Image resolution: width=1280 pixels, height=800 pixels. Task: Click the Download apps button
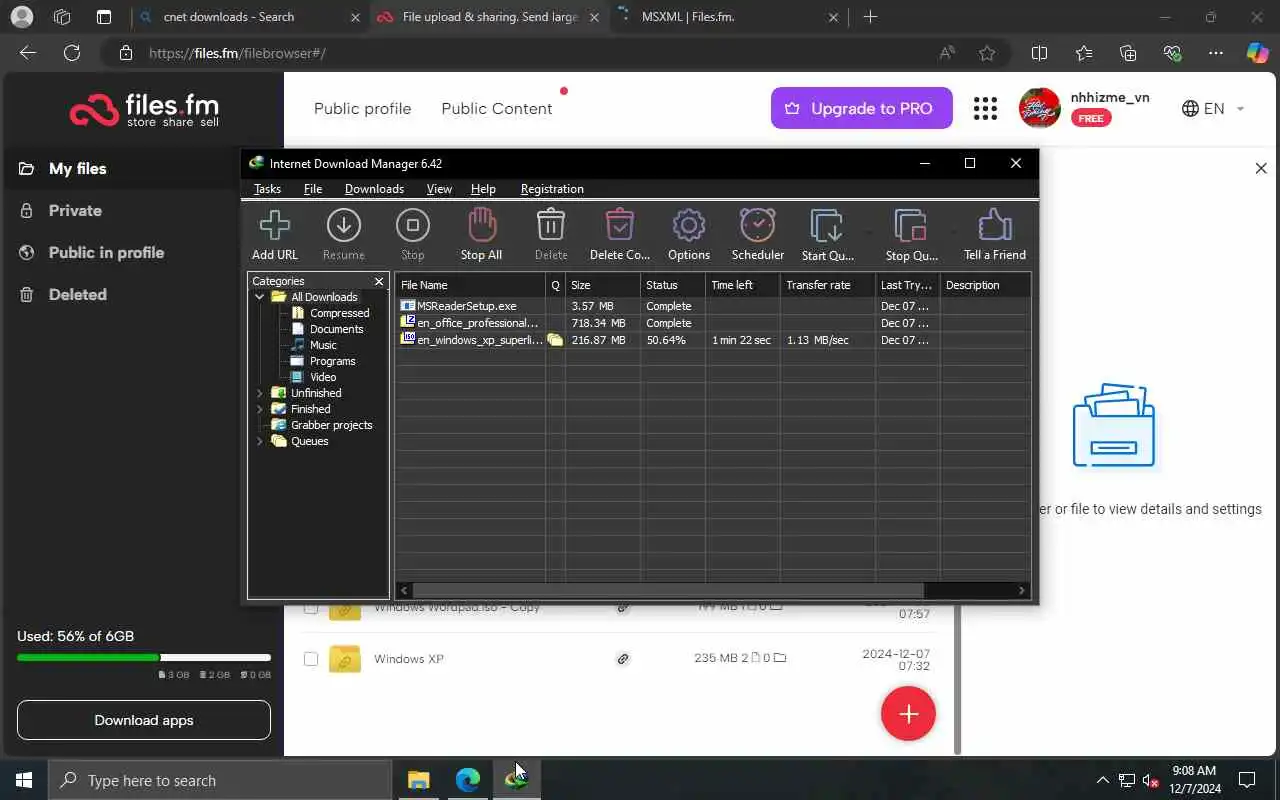click(x=144, y=720)
